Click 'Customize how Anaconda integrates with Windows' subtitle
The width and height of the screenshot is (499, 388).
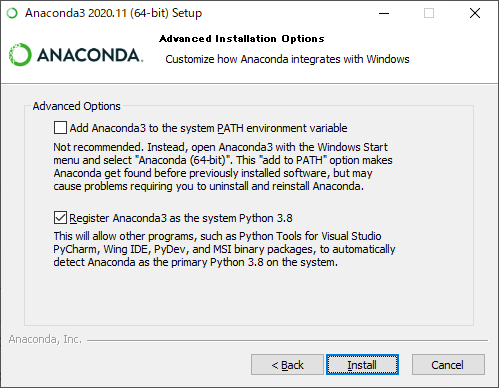pyautogui.click(x=287, y=59)
